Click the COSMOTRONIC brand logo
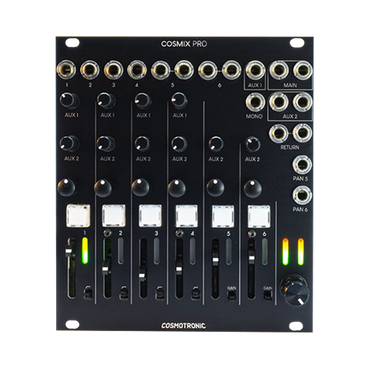370x370 pixels. [x=184, y=325]
